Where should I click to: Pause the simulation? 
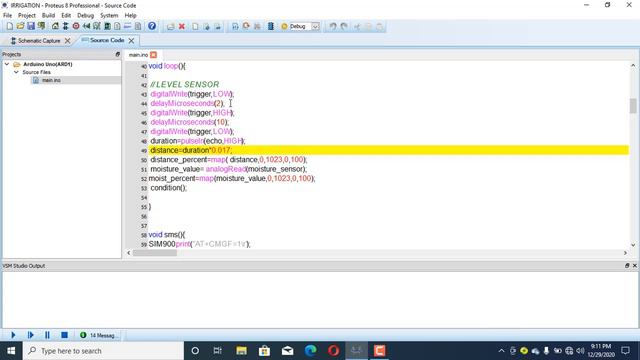(x=47, y=335)
